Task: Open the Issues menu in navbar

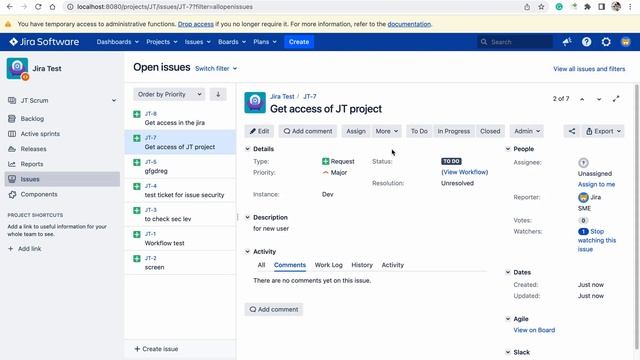Action: pyautogui.click(x=198, y=42)
